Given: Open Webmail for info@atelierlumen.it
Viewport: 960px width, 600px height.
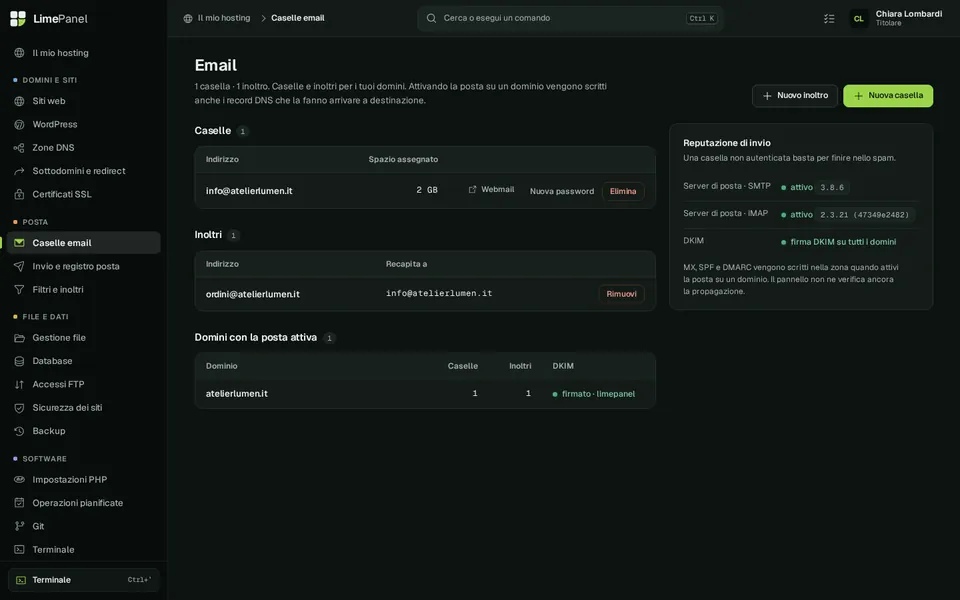Looking at the screenshot, I should click(x=491, y=190).
